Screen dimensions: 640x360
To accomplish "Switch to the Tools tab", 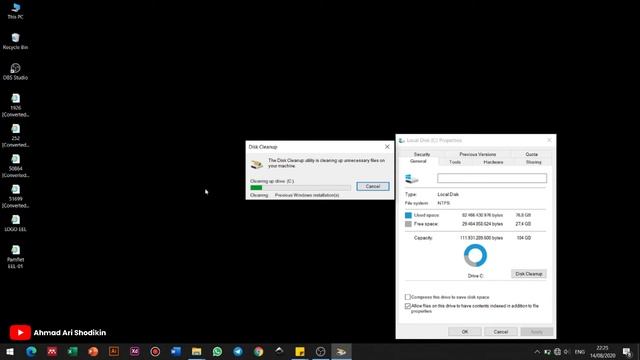I will click(455, 162).
